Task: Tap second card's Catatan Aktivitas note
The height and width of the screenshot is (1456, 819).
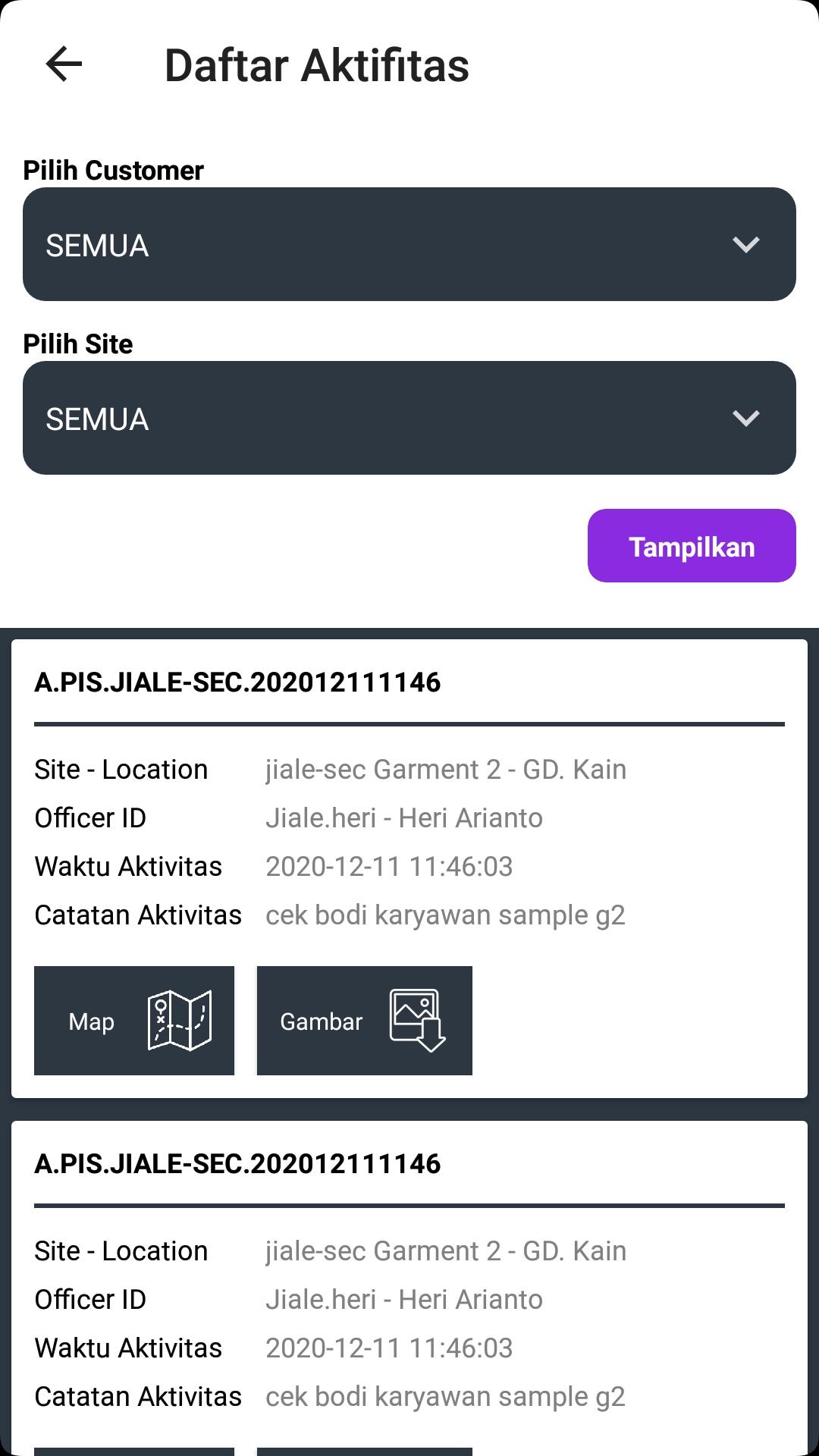Action: click(x=445, y=1397)
